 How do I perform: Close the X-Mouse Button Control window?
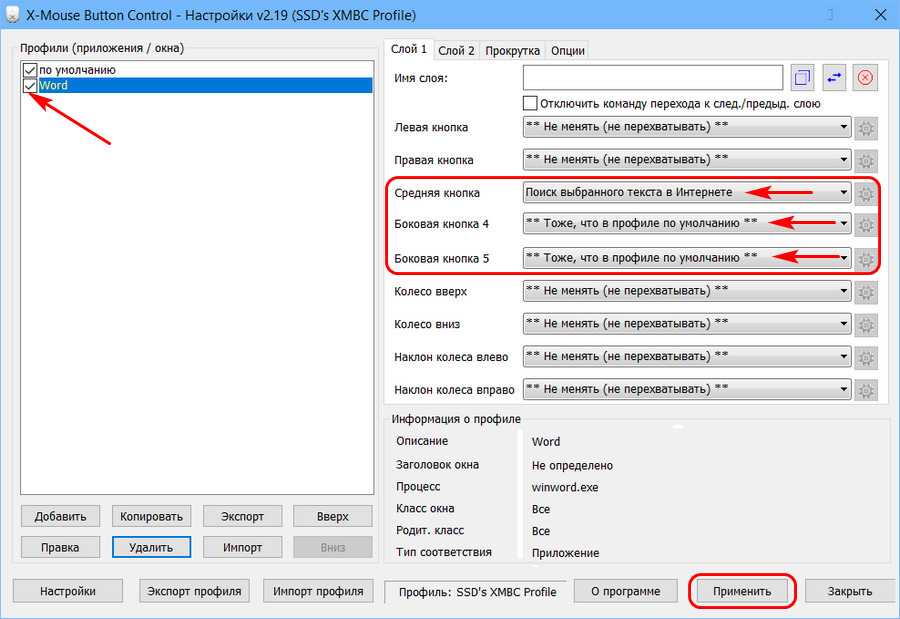coord(880,15)
